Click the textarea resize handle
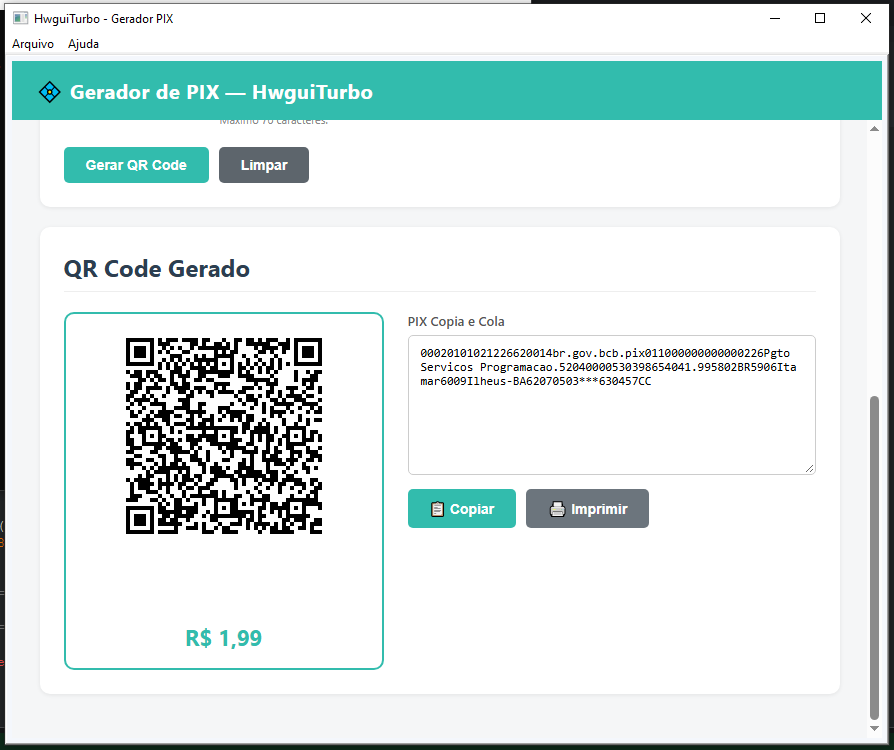 pos(810,469)
